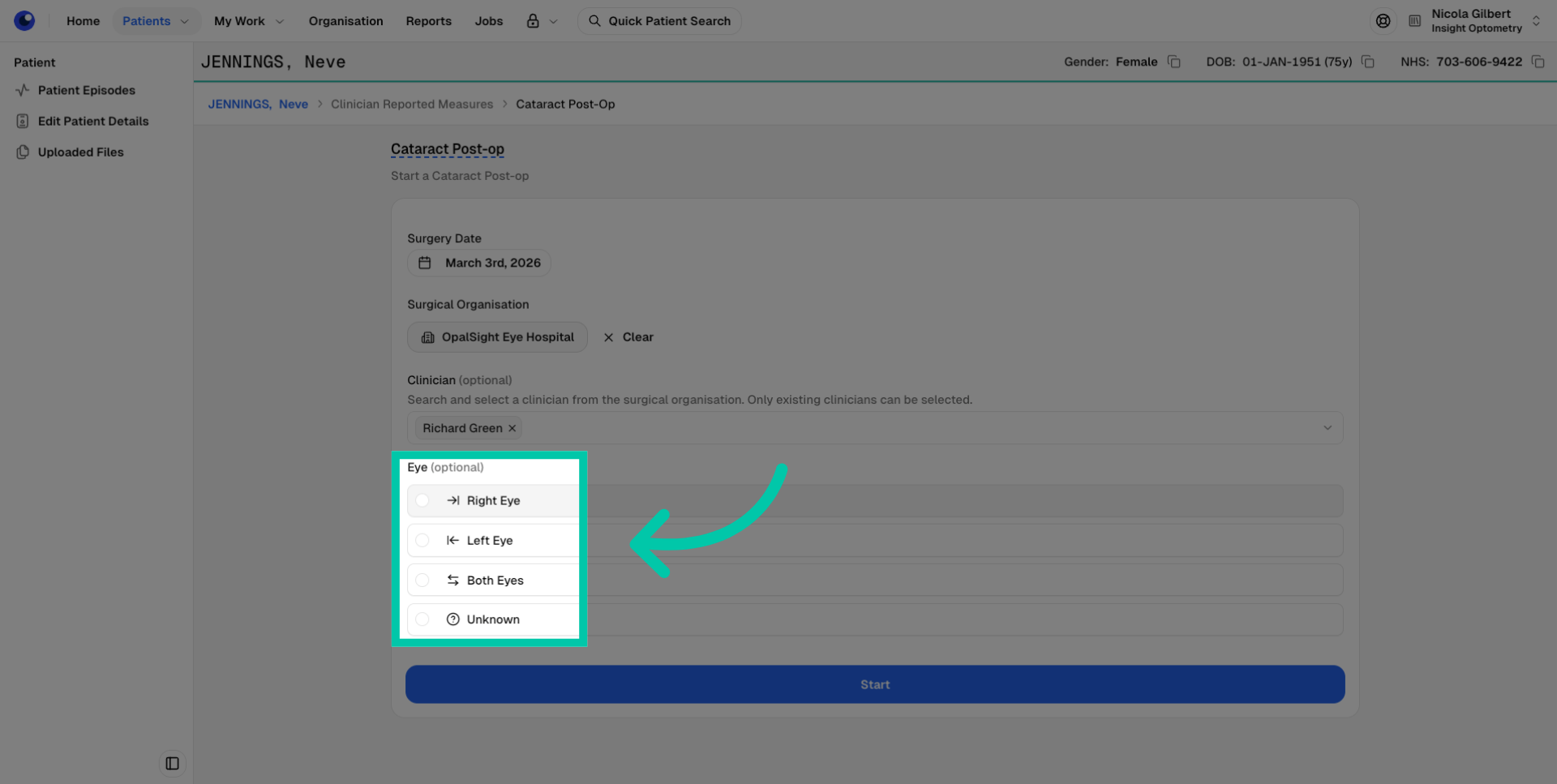
Task: Click the padlock icon in navigation bar
Action: pyautogui.click(x=533, y=21)
